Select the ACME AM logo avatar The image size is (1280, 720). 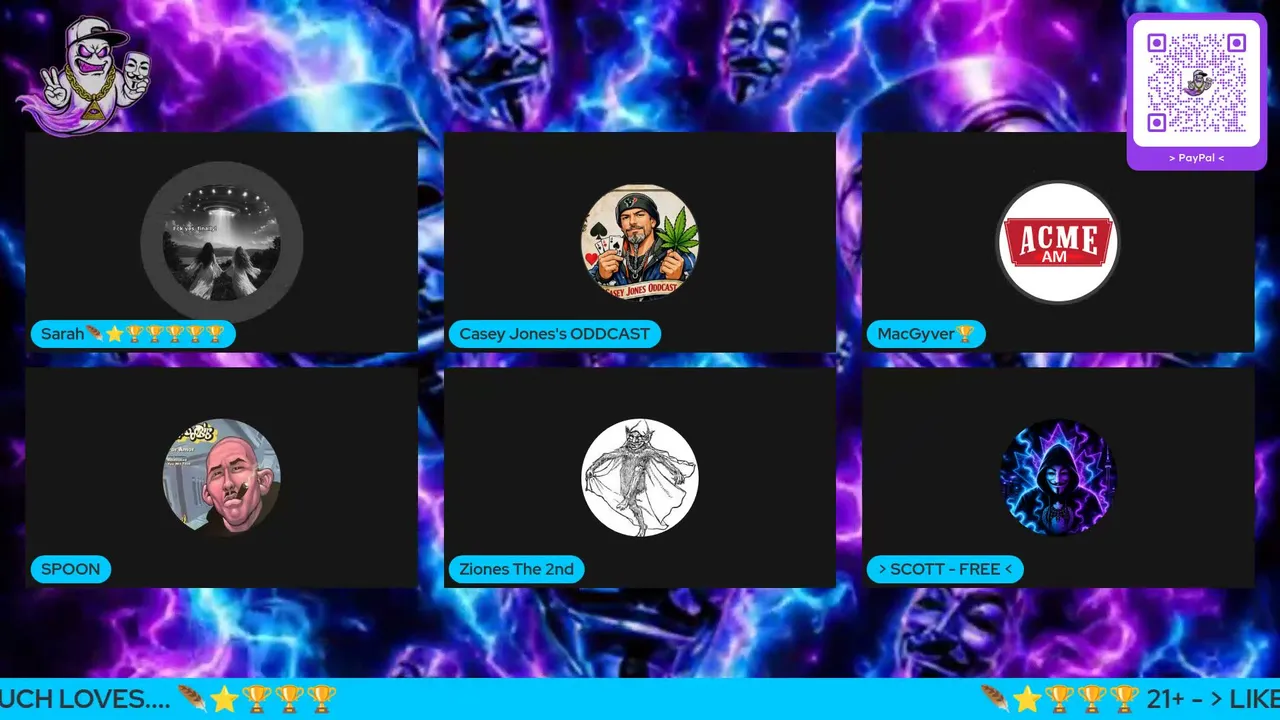click(x=1058, y=242)
